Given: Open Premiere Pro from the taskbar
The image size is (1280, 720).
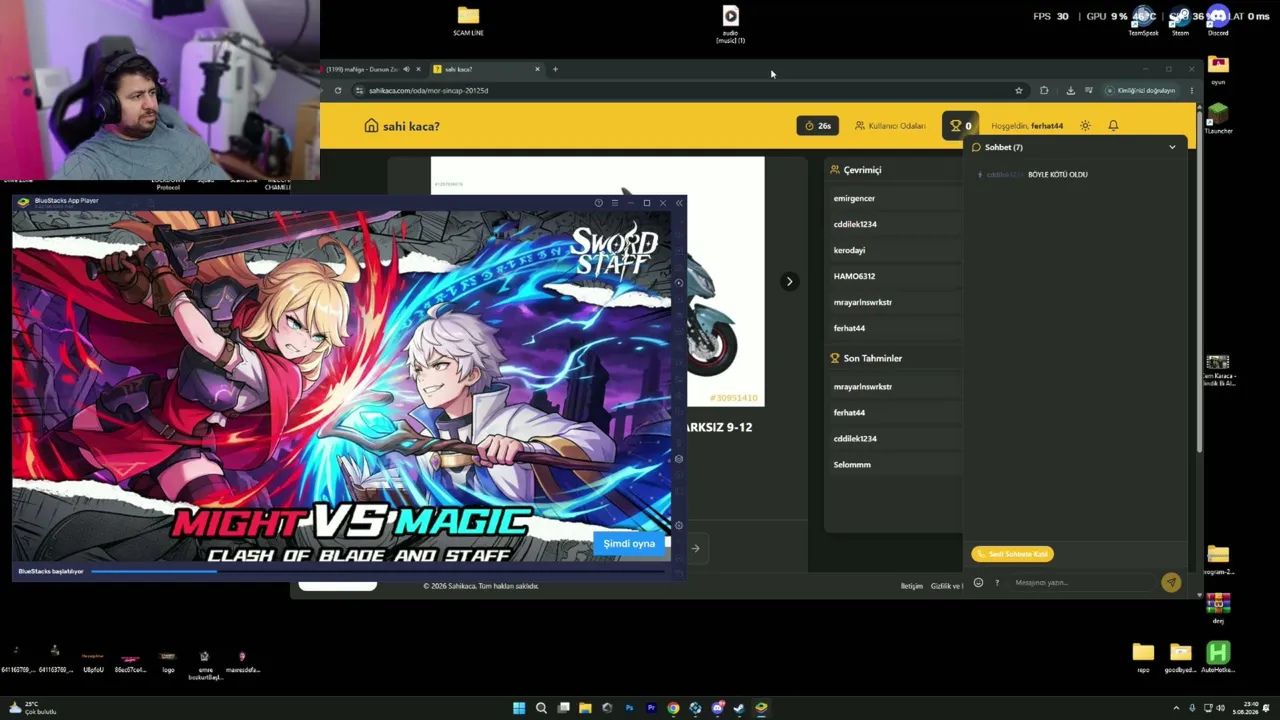Looking at the screenshot, I should (x=651, y=708).
